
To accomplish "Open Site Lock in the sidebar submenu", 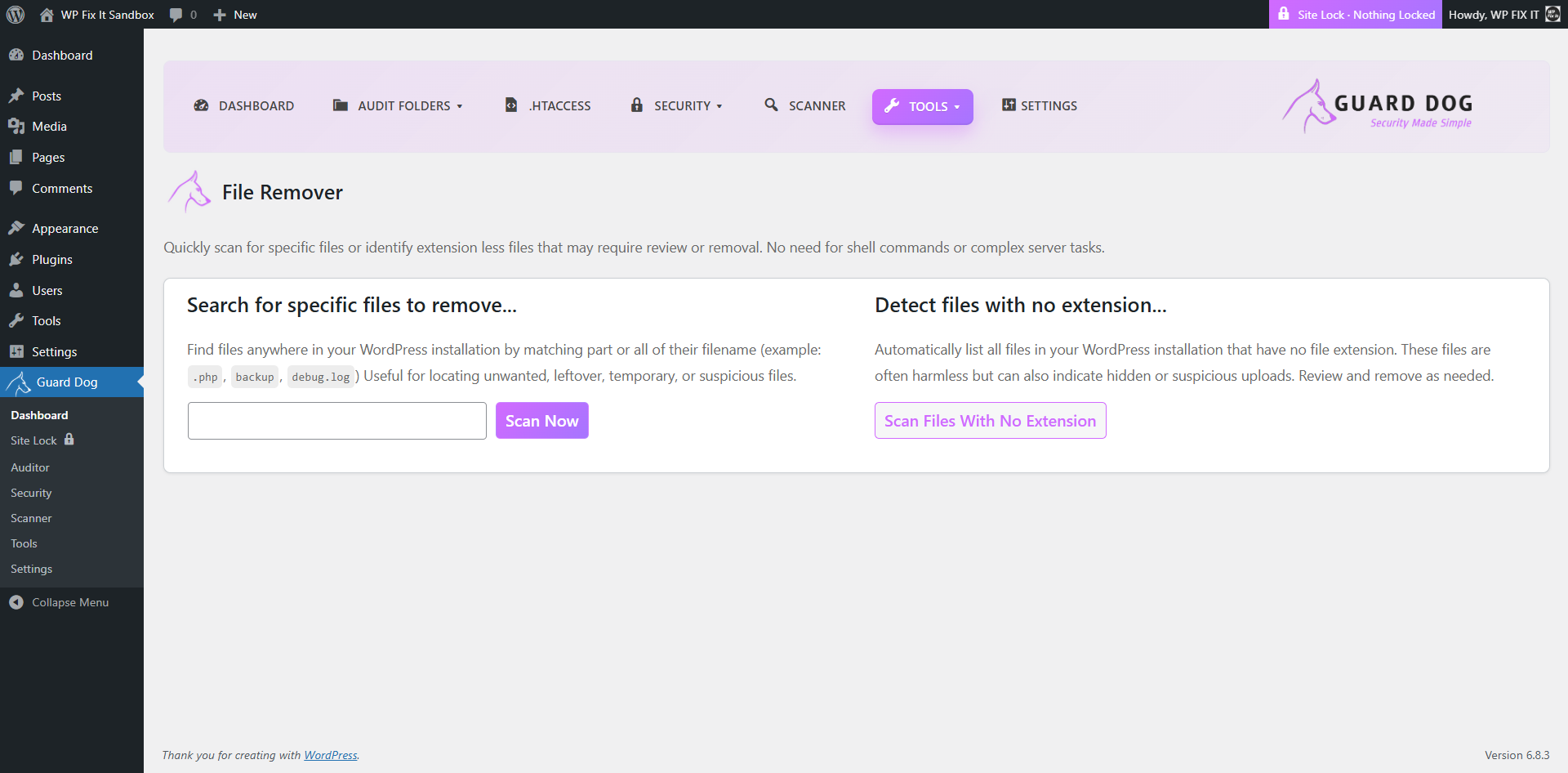I will click(34, 440).
